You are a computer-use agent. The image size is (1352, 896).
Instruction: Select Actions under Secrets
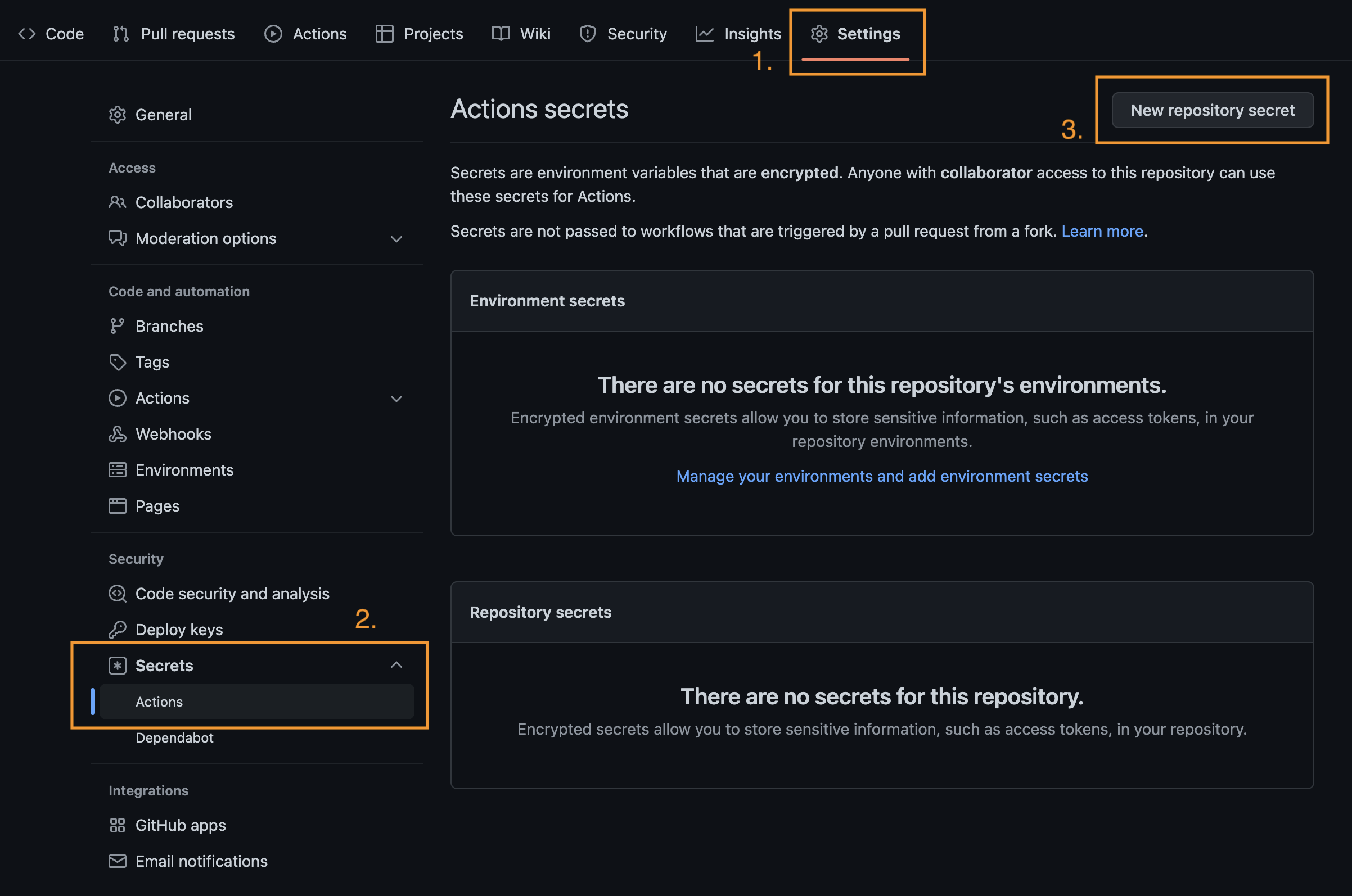coord(256,701)
